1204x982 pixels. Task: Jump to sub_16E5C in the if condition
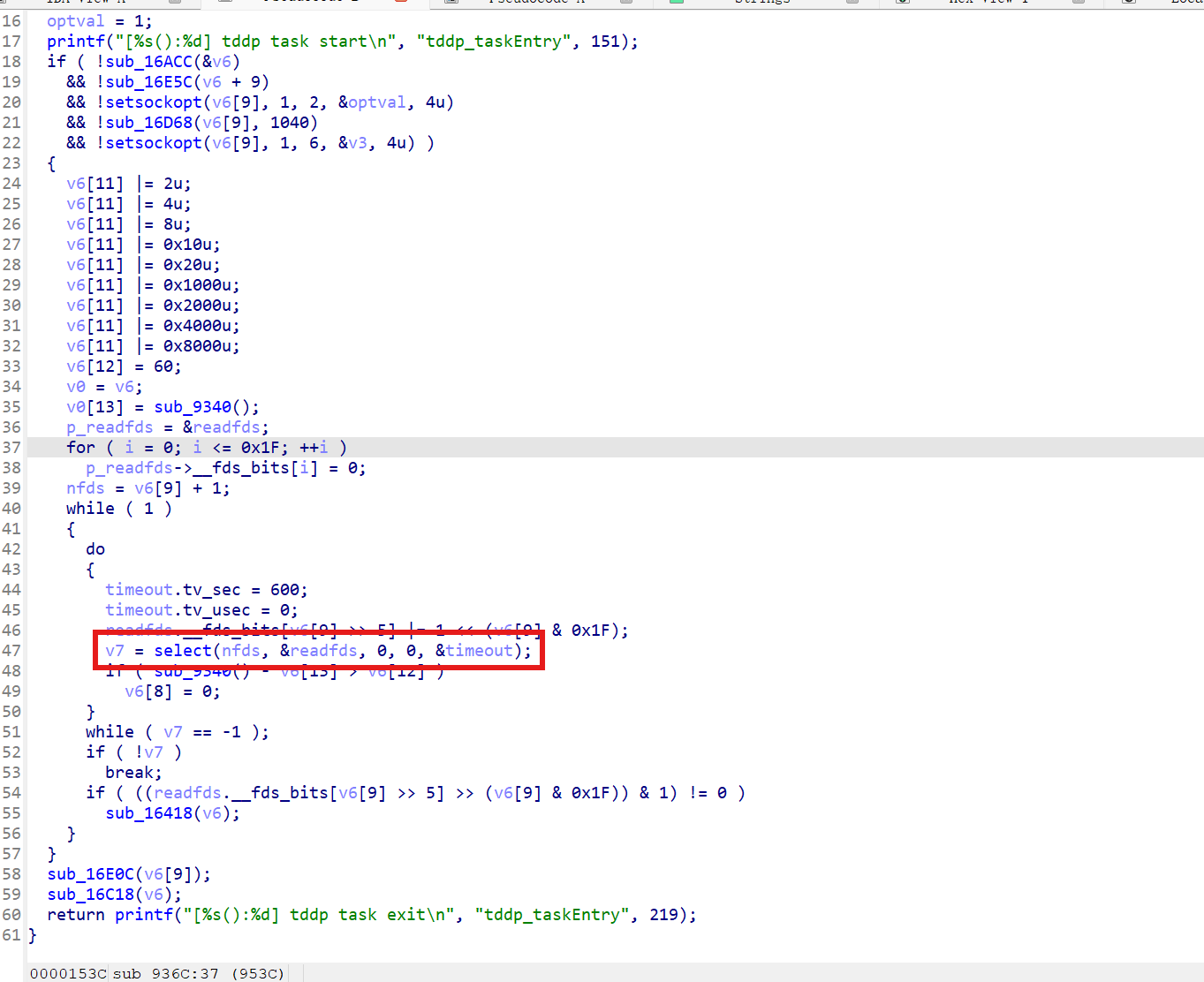coord(148,82)
